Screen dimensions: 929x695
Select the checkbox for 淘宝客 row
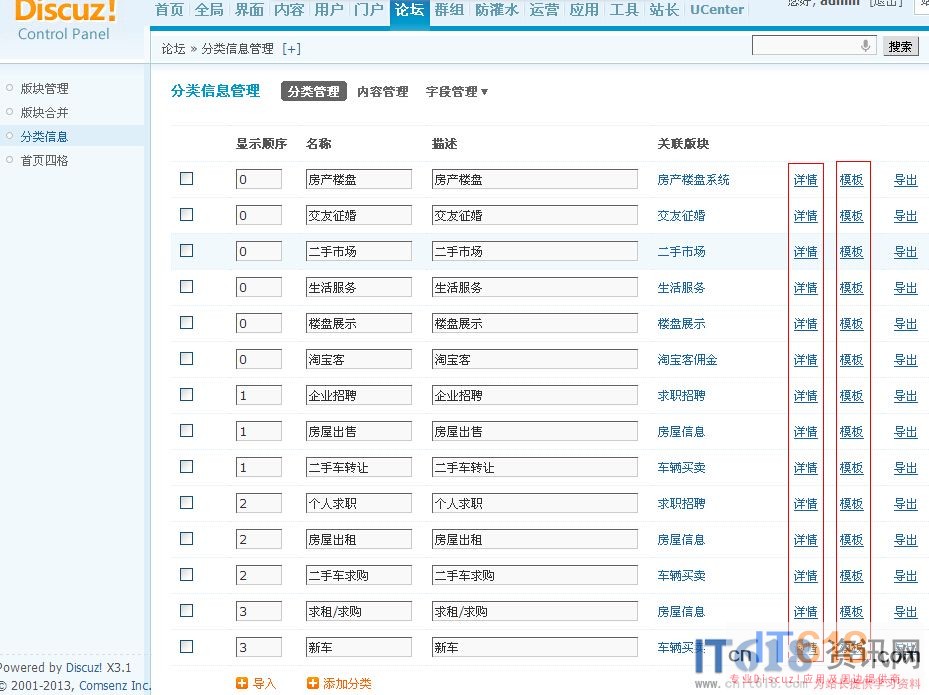(x=186, y=359)
